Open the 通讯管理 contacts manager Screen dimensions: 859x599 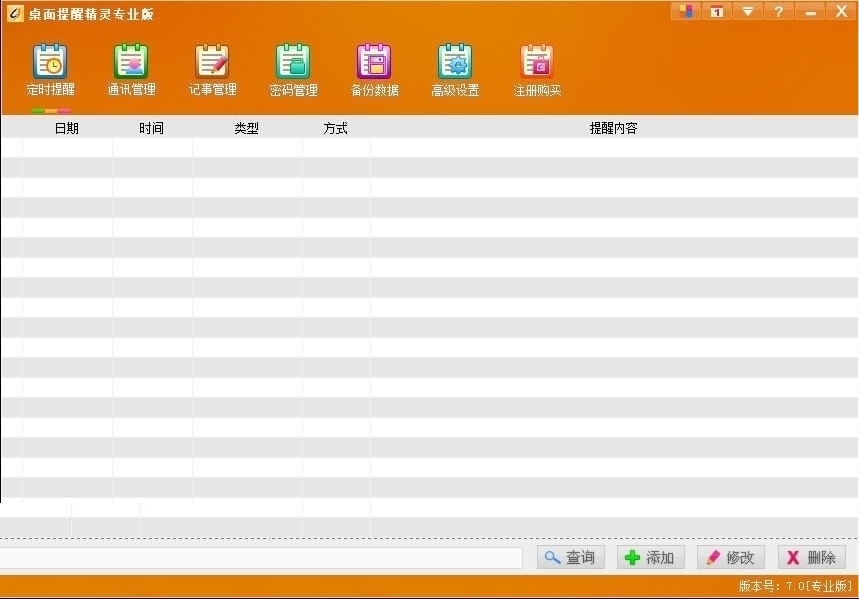click(131, 70)
